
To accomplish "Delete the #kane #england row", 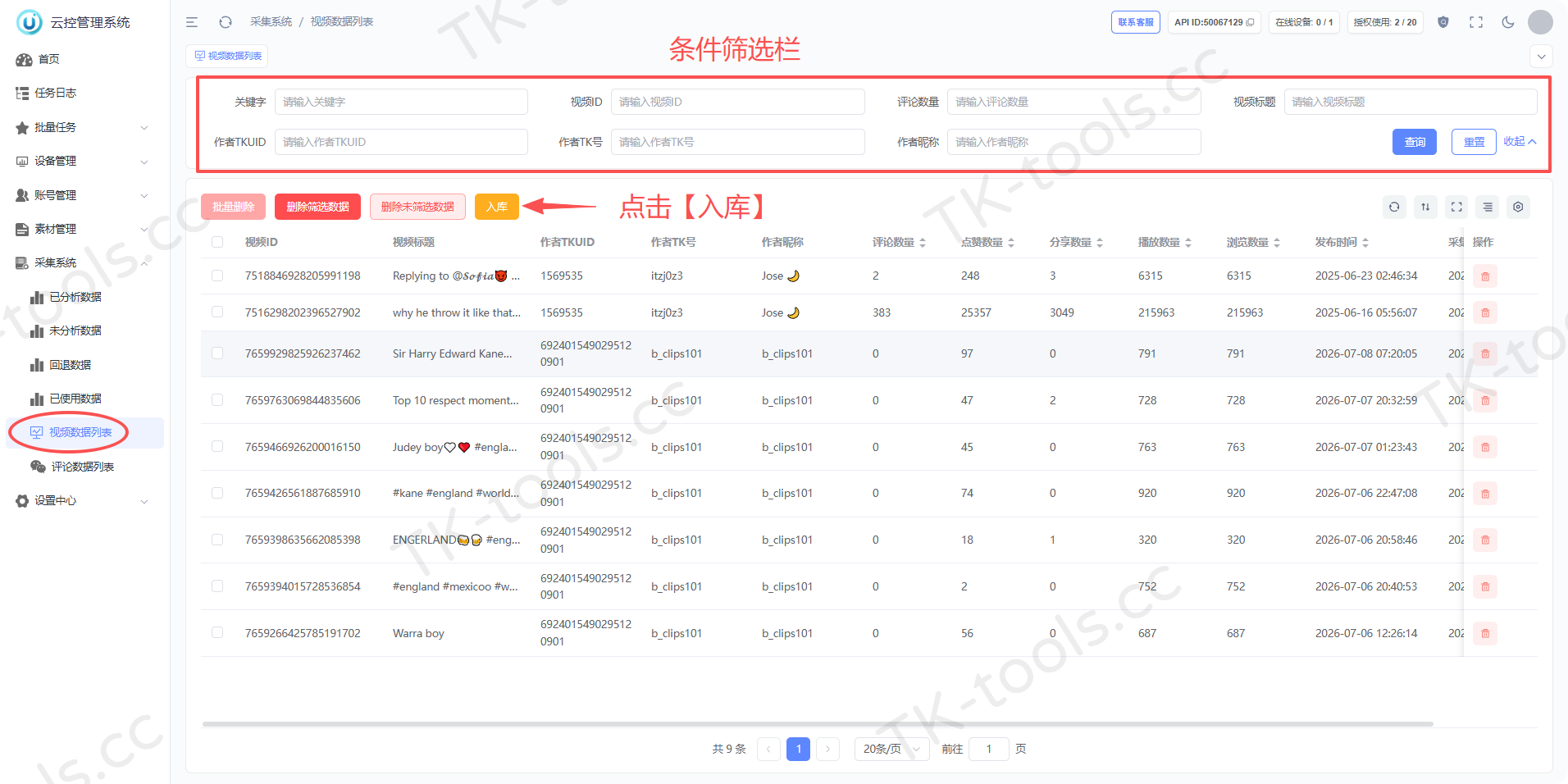I will (1485, 493).
